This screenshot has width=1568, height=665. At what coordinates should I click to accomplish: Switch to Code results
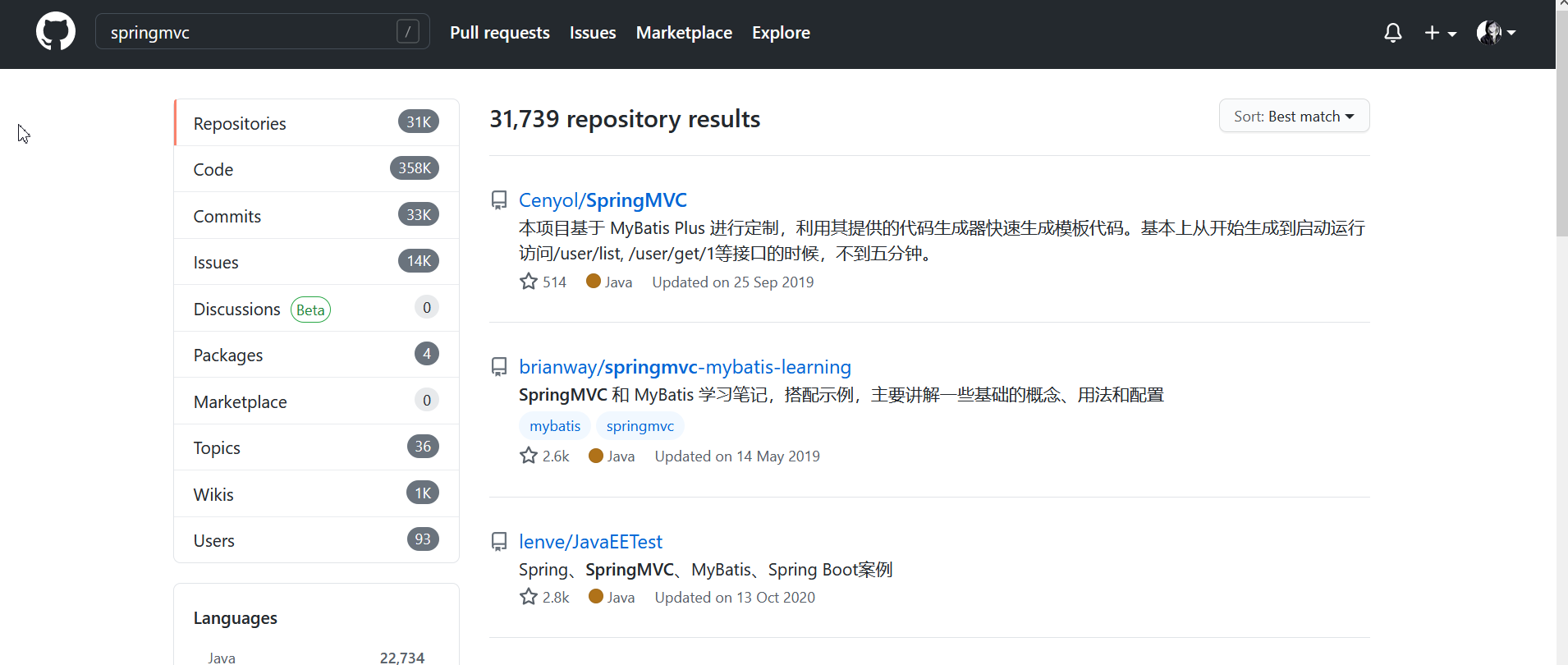(317, 169)
